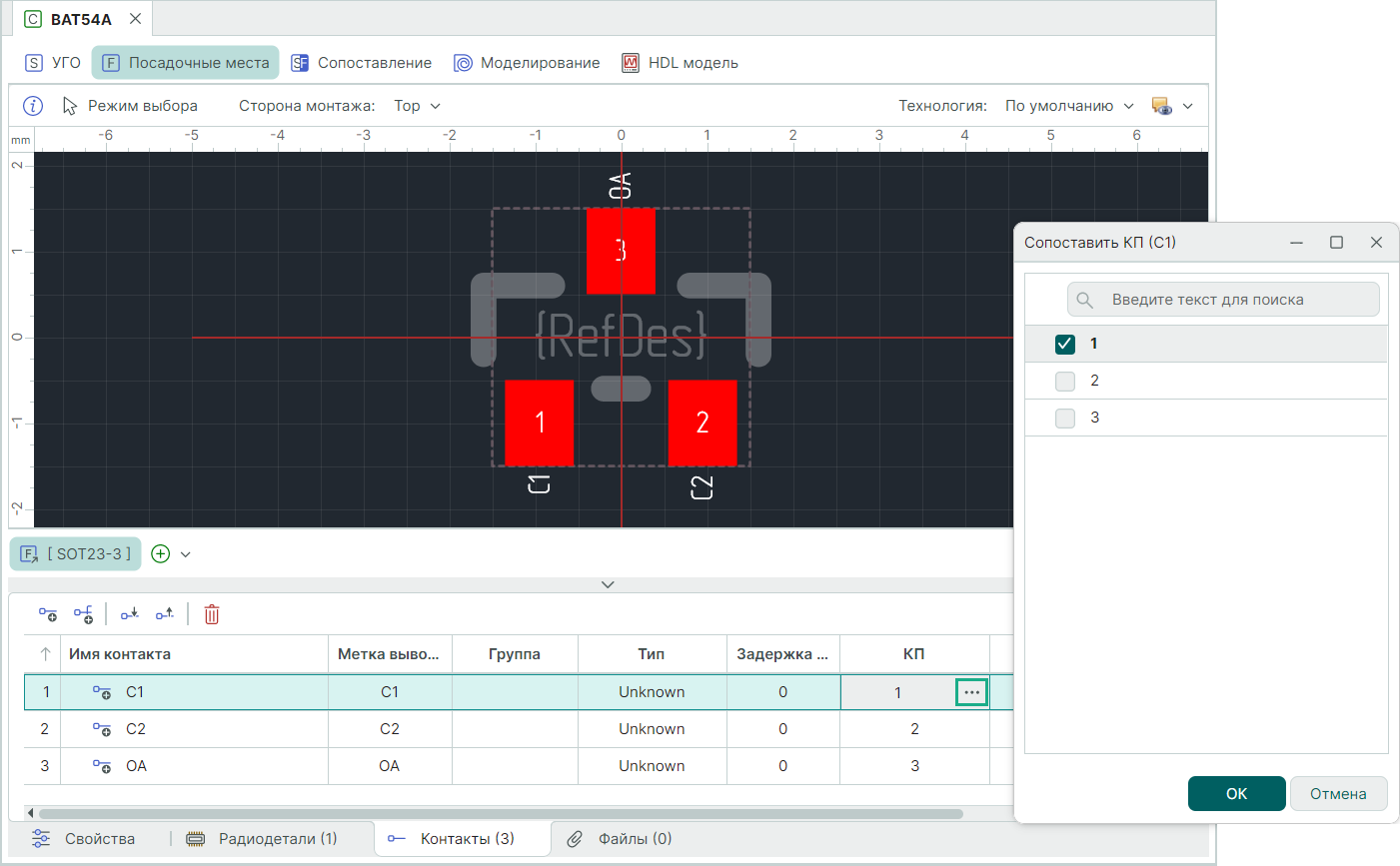Open the technology 'По умолчанию' dropdown

1069,106
